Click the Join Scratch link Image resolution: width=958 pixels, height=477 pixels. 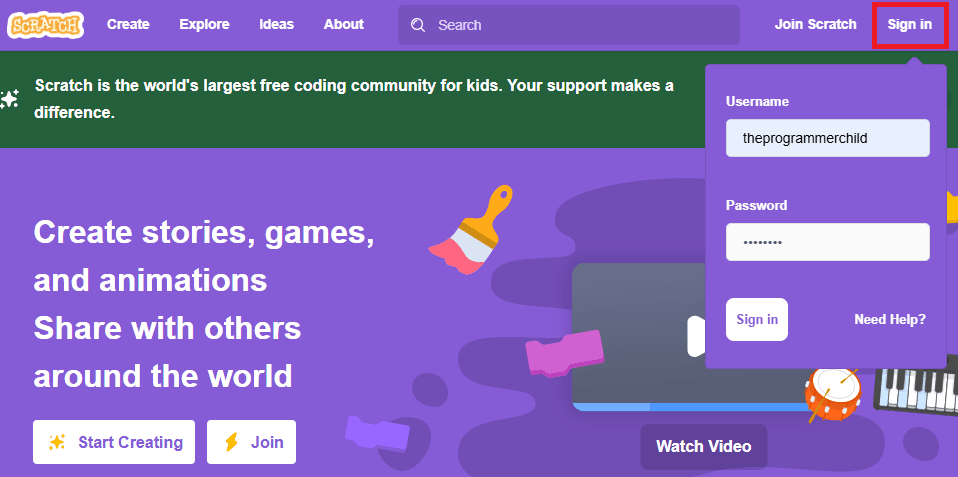point(816,25)
